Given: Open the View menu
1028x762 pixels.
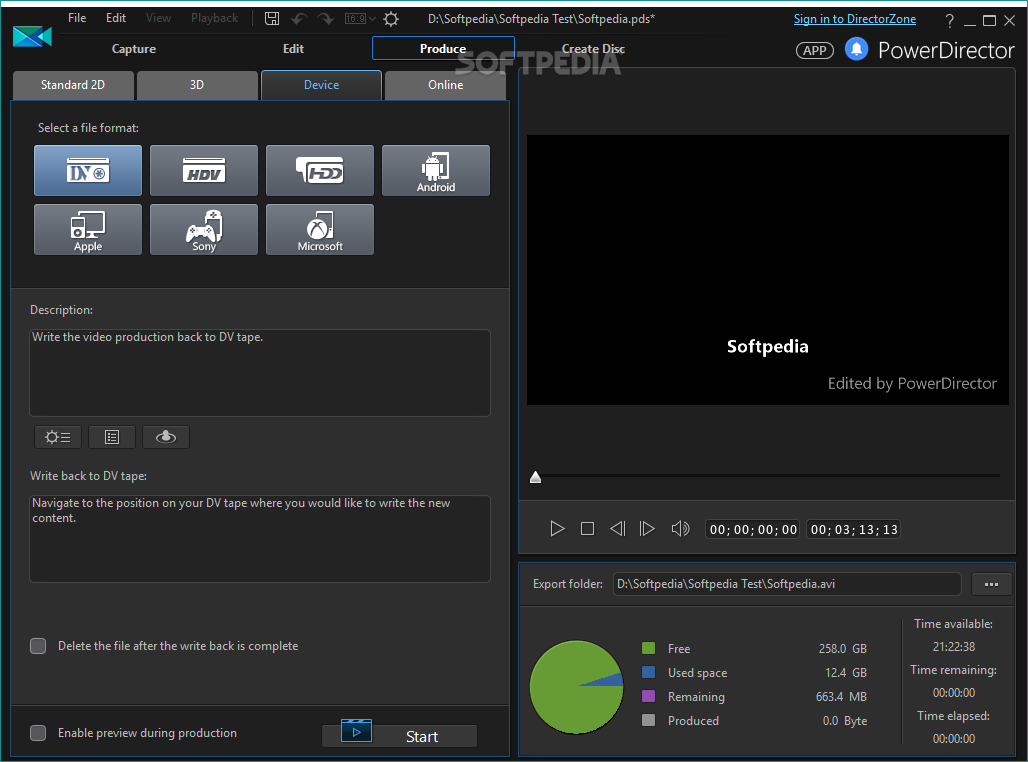Looking at the screenshot, I should coord(158,18).
